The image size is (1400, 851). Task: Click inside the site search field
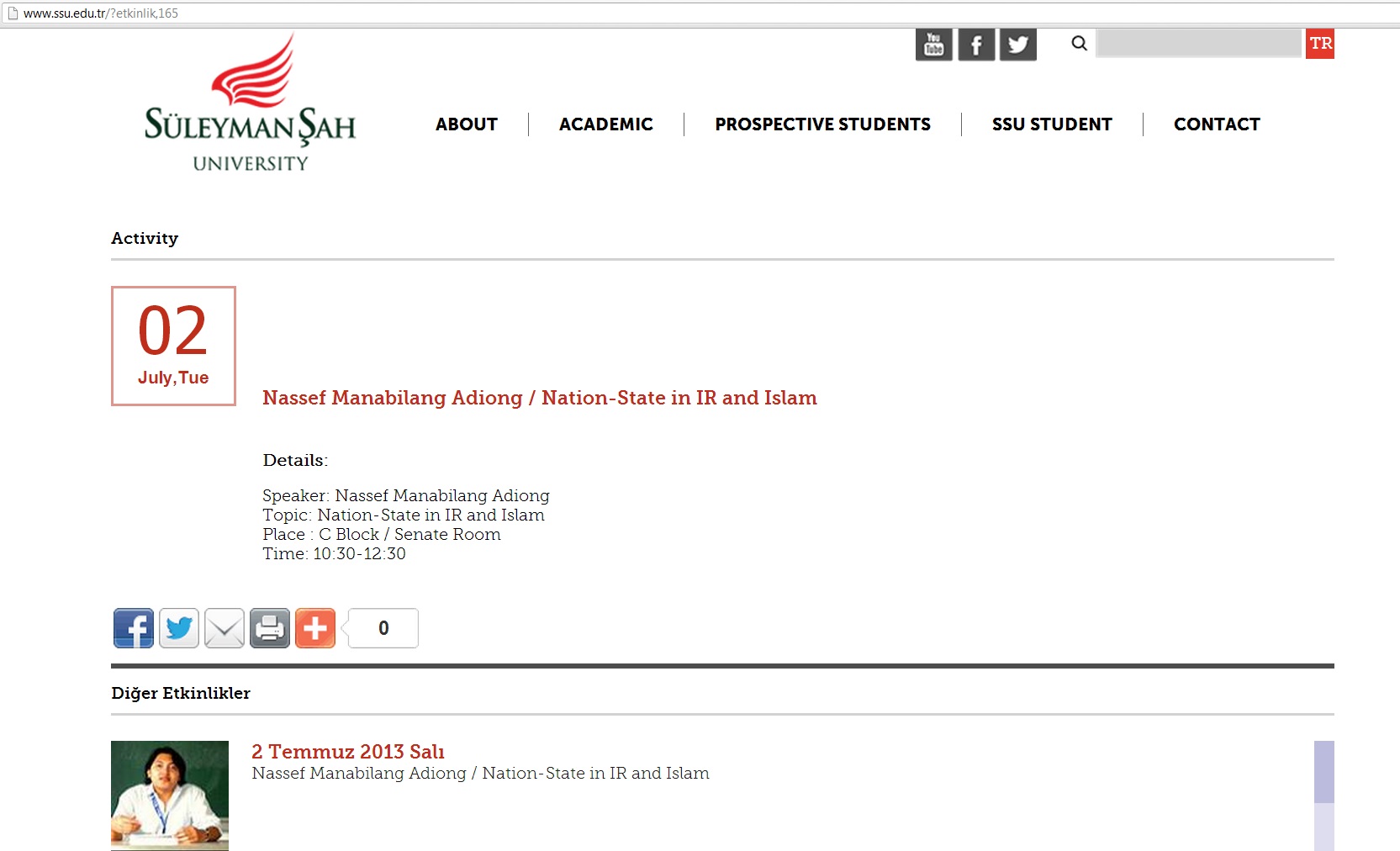[x=1198, y=44]
